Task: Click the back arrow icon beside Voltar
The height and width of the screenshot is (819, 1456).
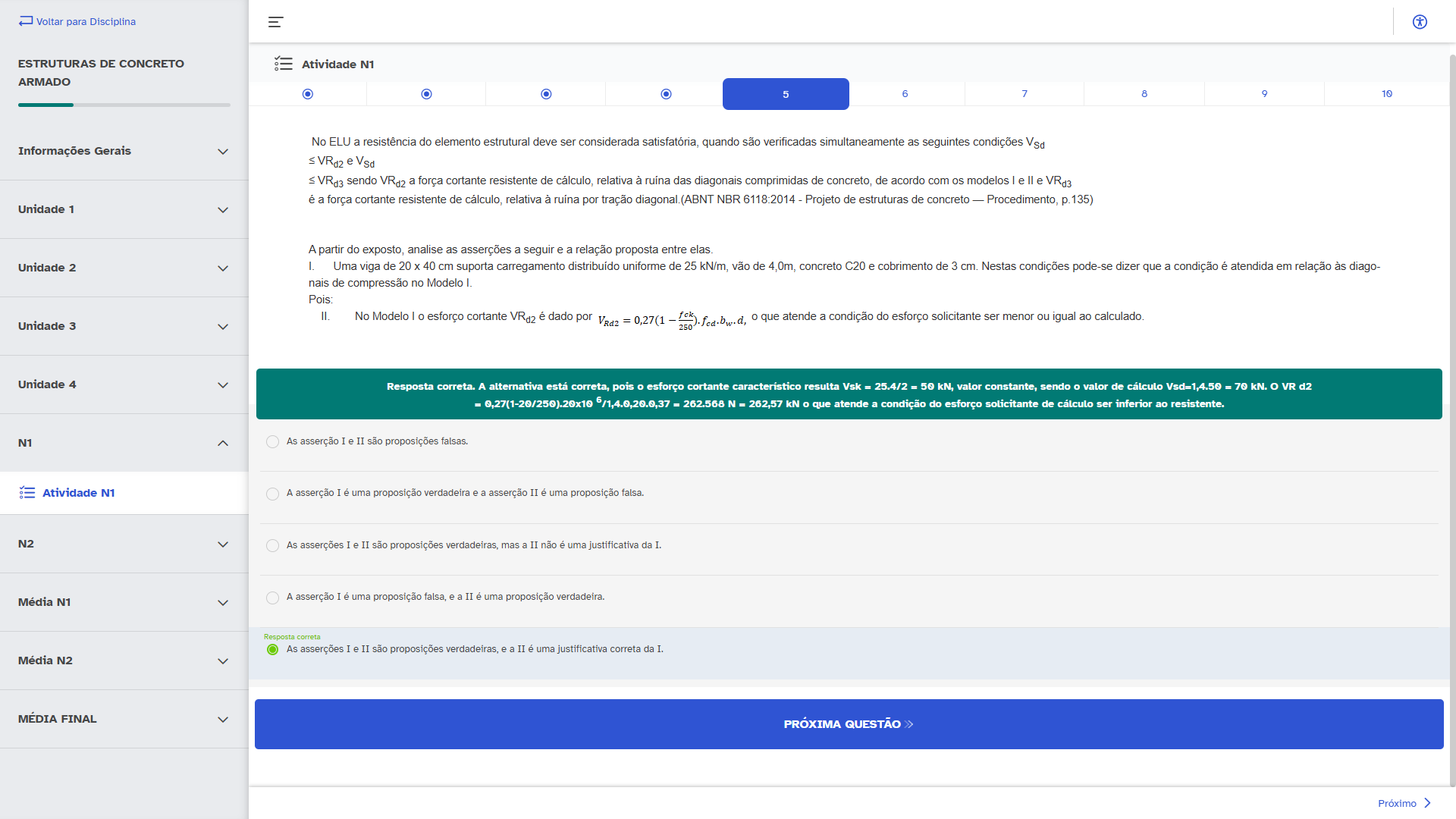Action: click(26, 21)
